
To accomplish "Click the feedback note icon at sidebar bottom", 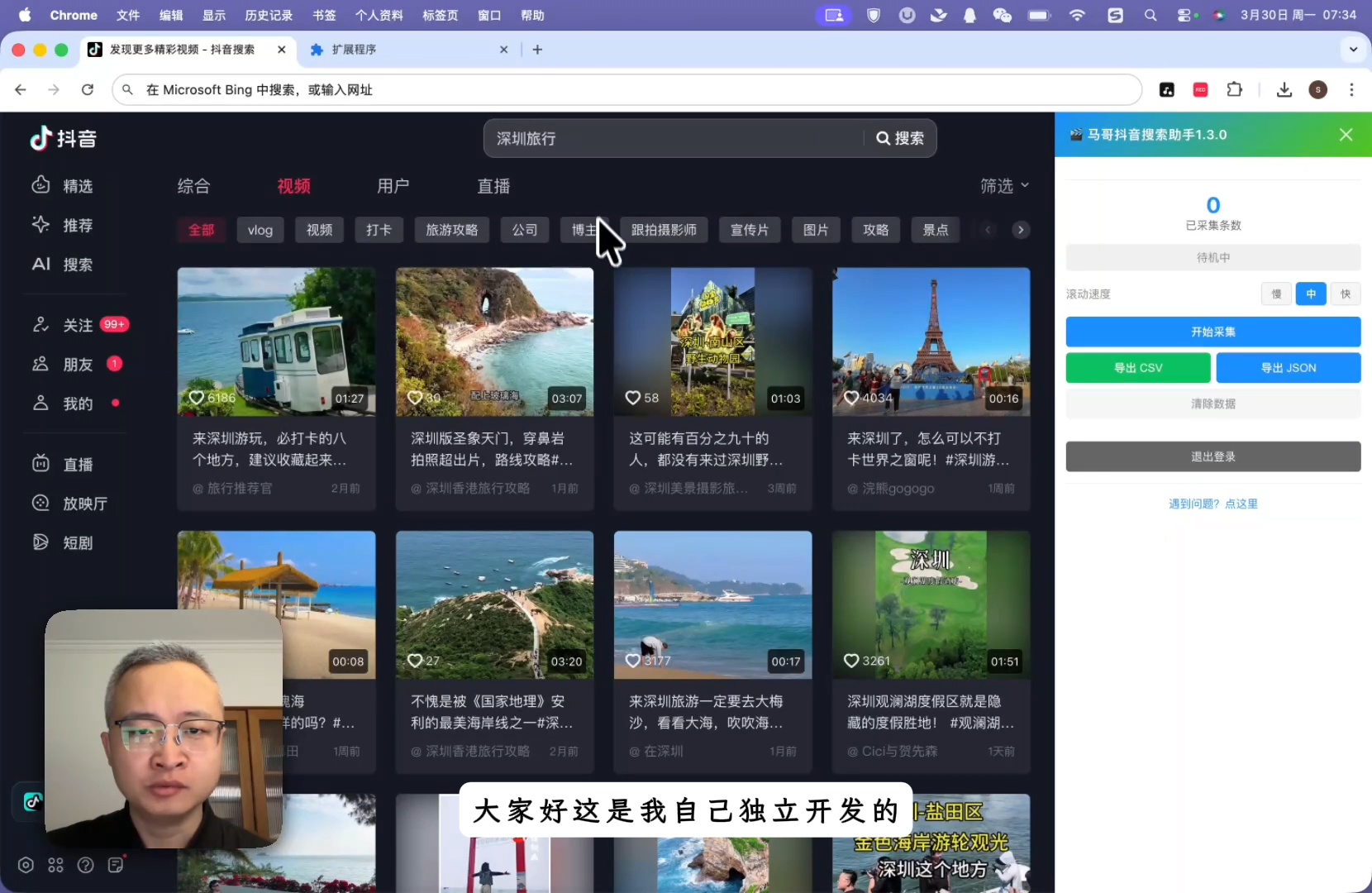I will pyautogui.click(x=116, y=865).
